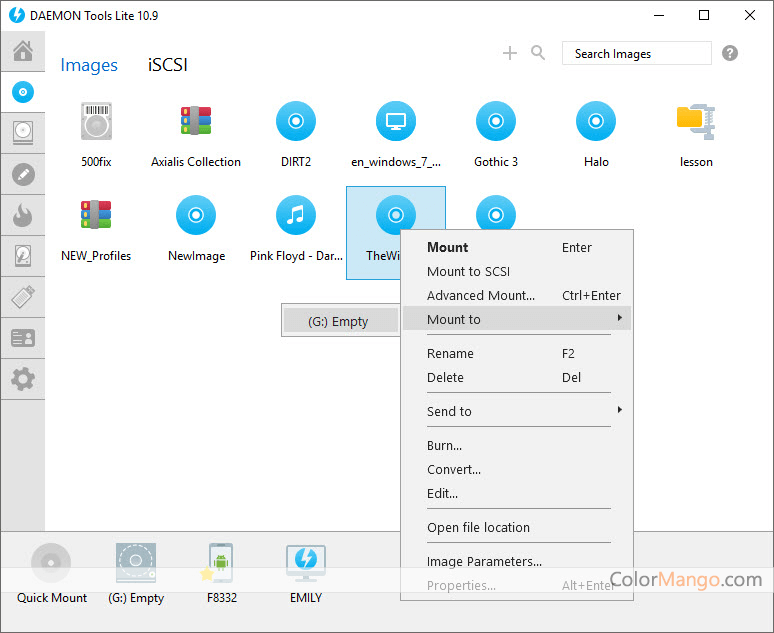Click the Quick Mount disc icon

[50, 565]
